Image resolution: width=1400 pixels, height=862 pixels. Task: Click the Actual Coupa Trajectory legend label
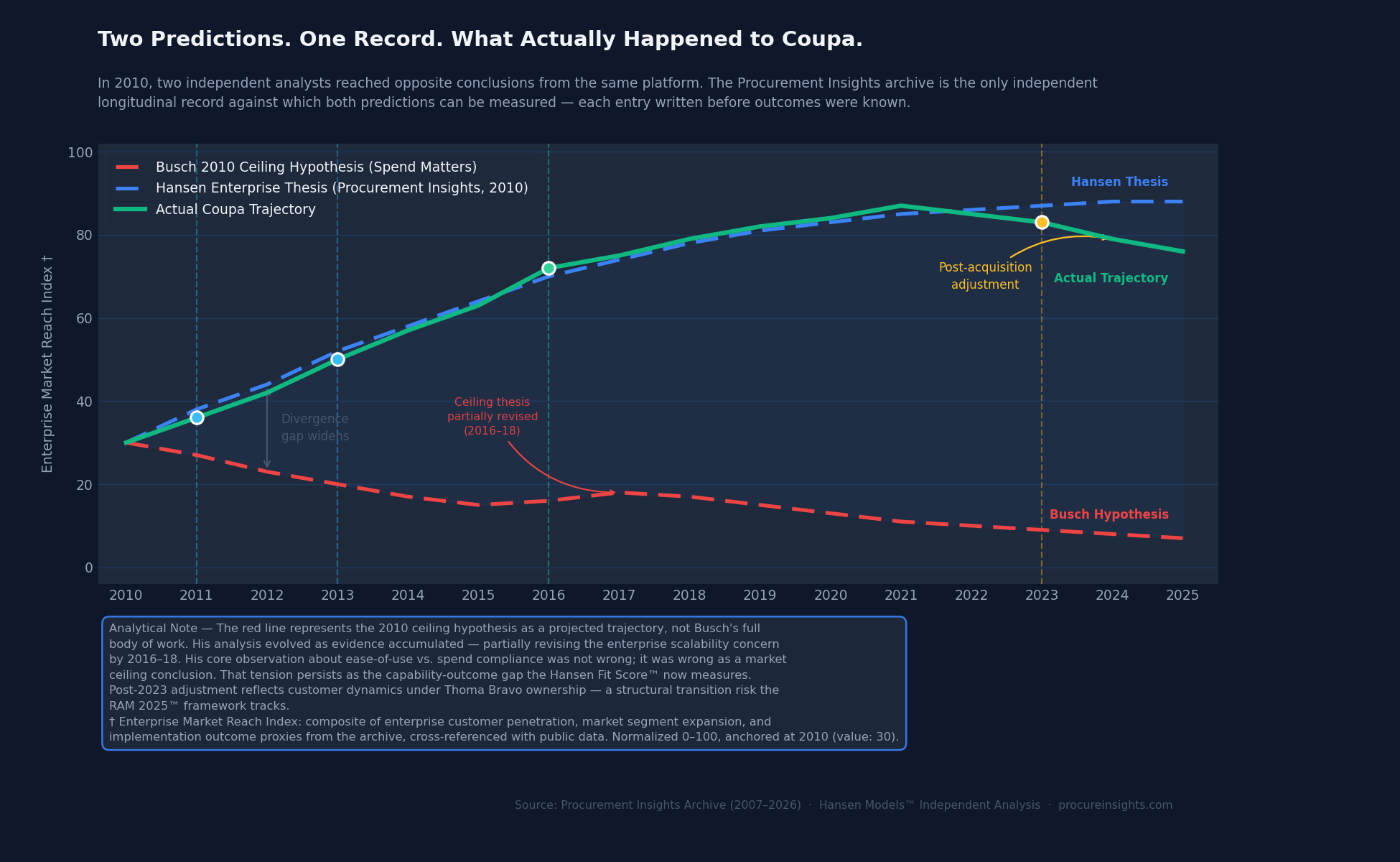(235, 210)
